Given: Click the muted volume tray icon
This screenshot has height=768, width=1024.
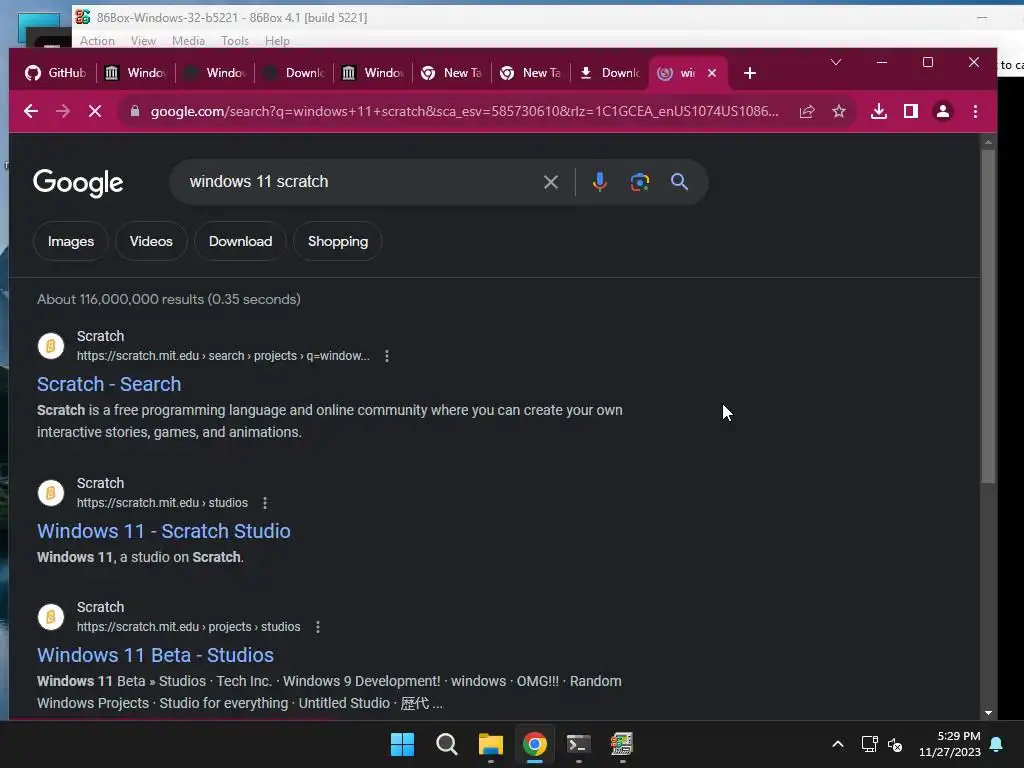Looking at the screenshot, I should pyautogui.click(x=895, y=744).
